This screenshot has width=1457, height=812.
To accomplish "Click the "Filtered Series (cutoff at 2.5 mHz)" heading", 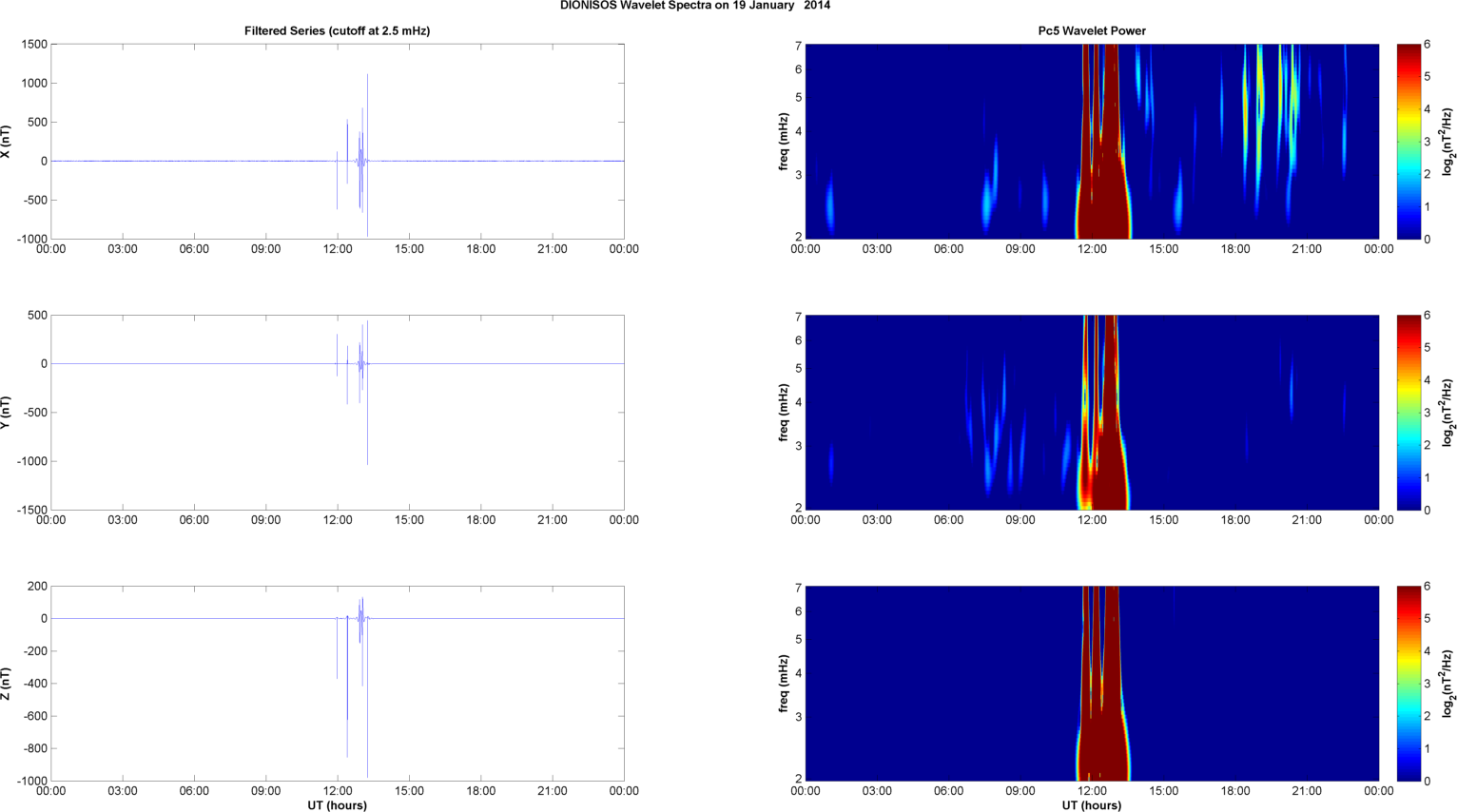I will click(x=338, y=31).
